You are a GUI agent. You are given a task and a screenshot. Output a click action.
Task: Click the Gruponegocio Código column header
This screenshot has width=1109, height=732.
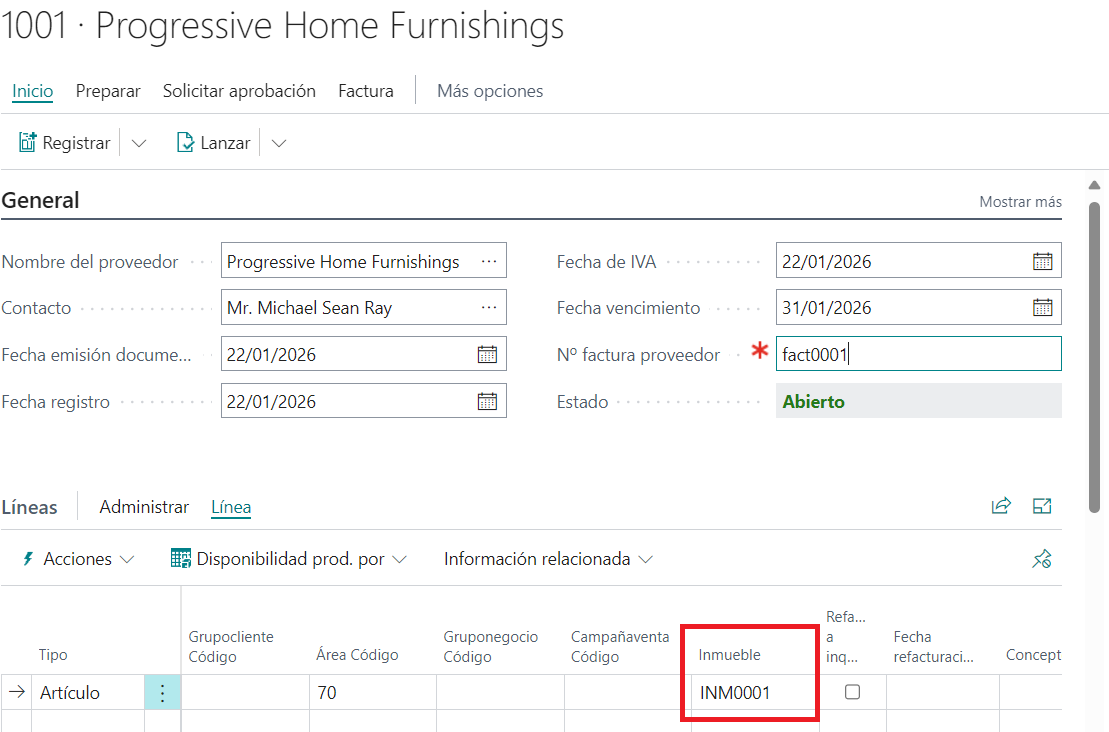pyautogui.click(x=491, y=646)
